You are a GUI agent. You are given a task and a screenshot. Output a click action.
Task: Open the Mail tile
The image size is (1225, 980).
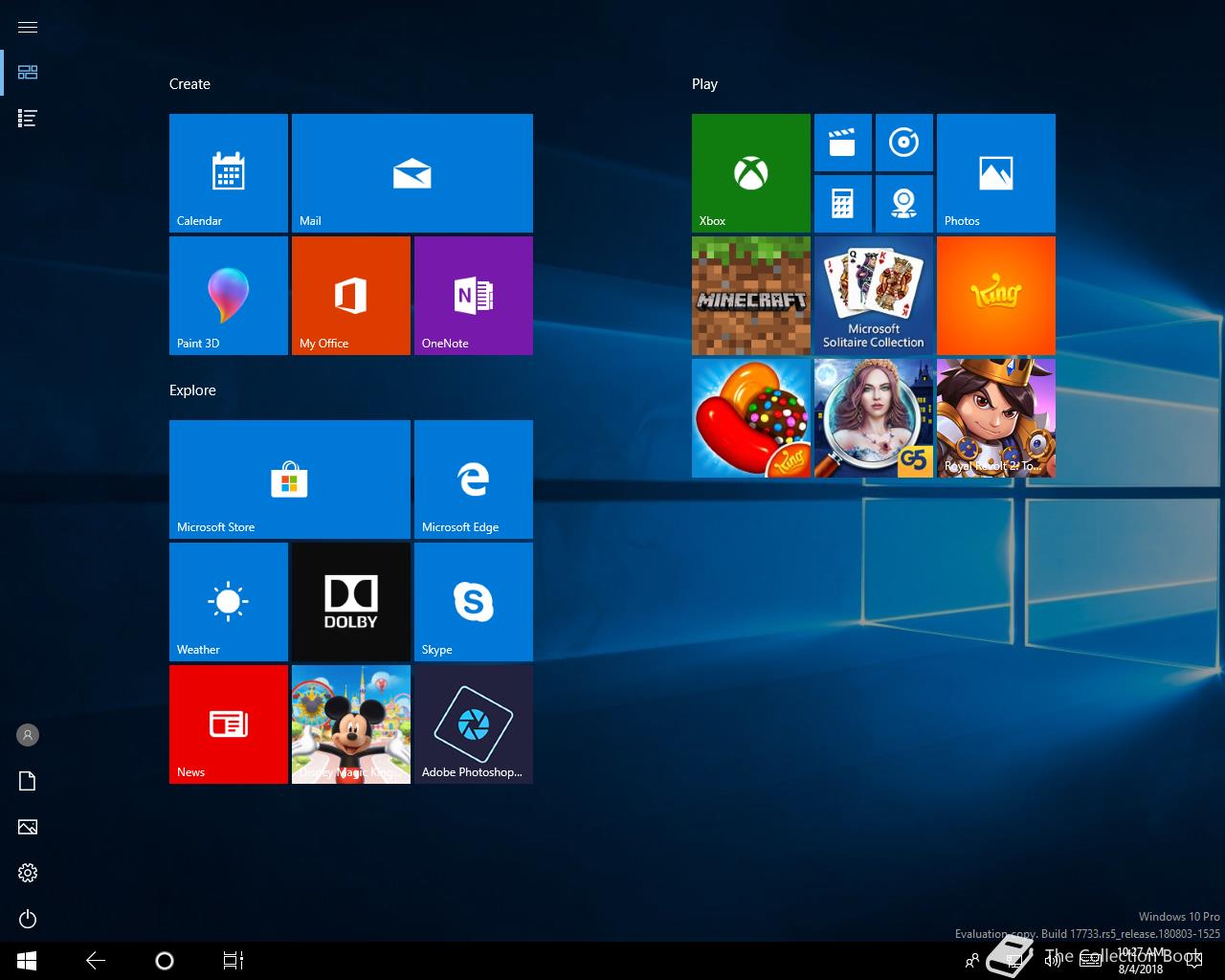tap(412, 173)
